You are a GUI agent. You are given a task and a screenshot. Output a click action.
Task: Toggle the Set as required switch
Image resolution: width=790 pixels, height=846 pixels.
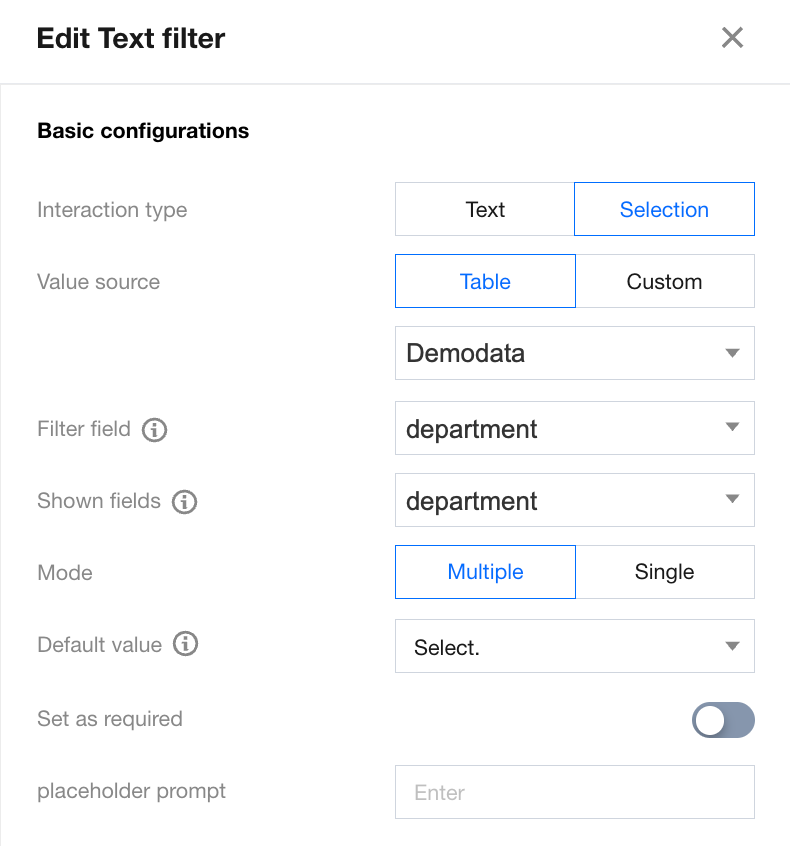pyautogui.click(x=723, y=720)
